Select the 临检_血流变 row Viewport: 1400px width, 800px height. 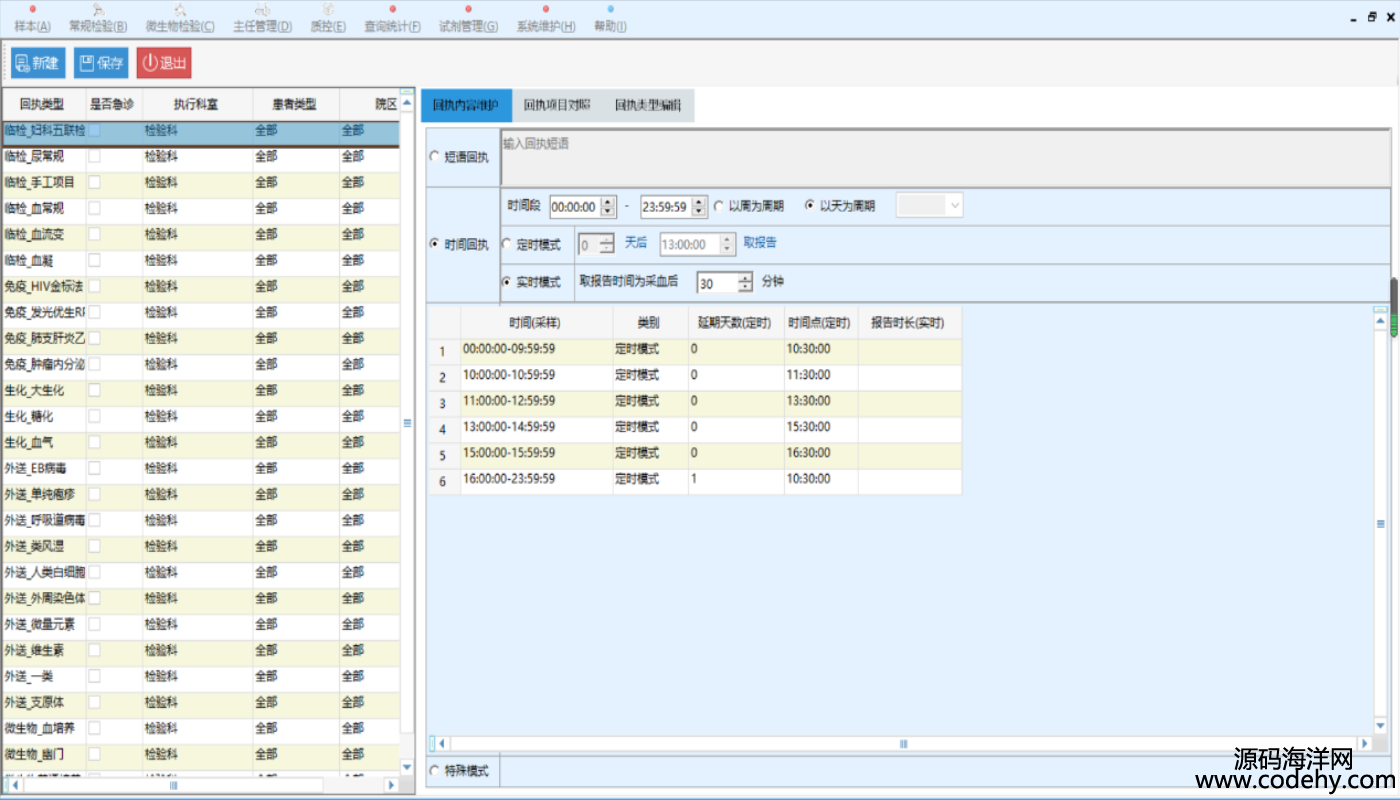point(200,235)
